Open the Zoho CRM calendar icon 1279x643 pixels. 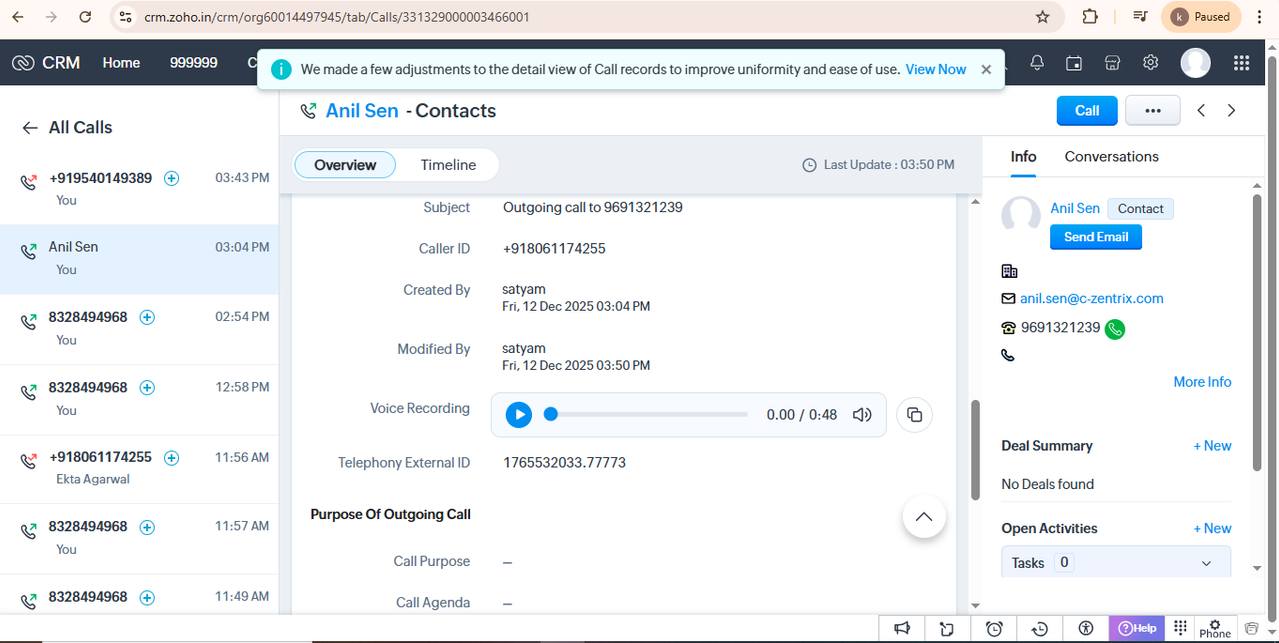pyautogui.click(x=1073, y=62)
